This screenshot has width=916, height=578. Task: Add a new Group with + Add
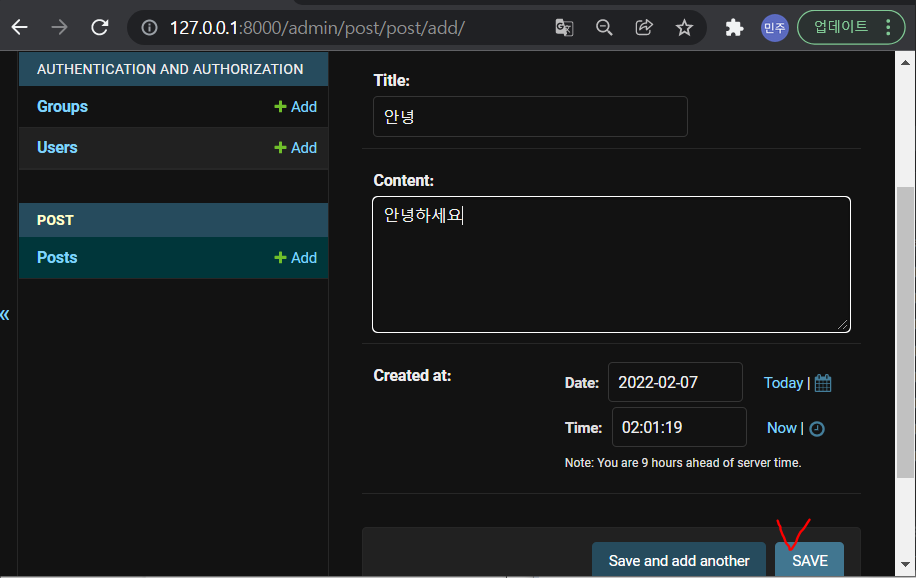click(x=296, y=106)
